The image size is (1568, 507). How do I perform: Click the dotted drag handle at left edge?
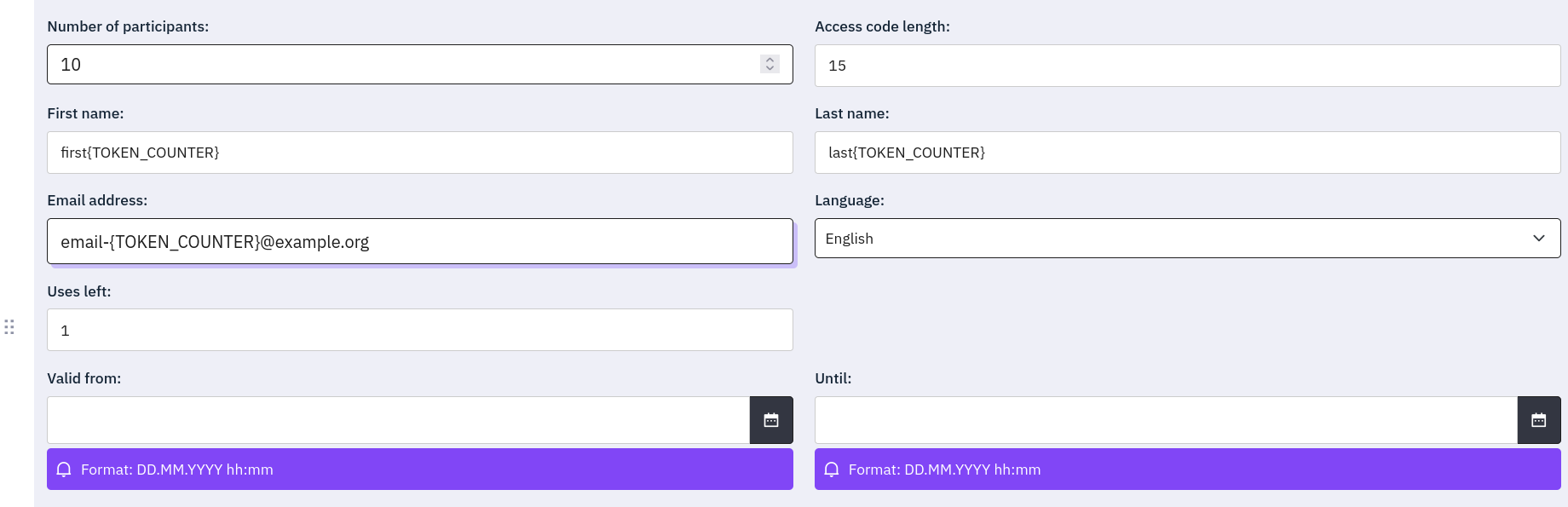9,327
